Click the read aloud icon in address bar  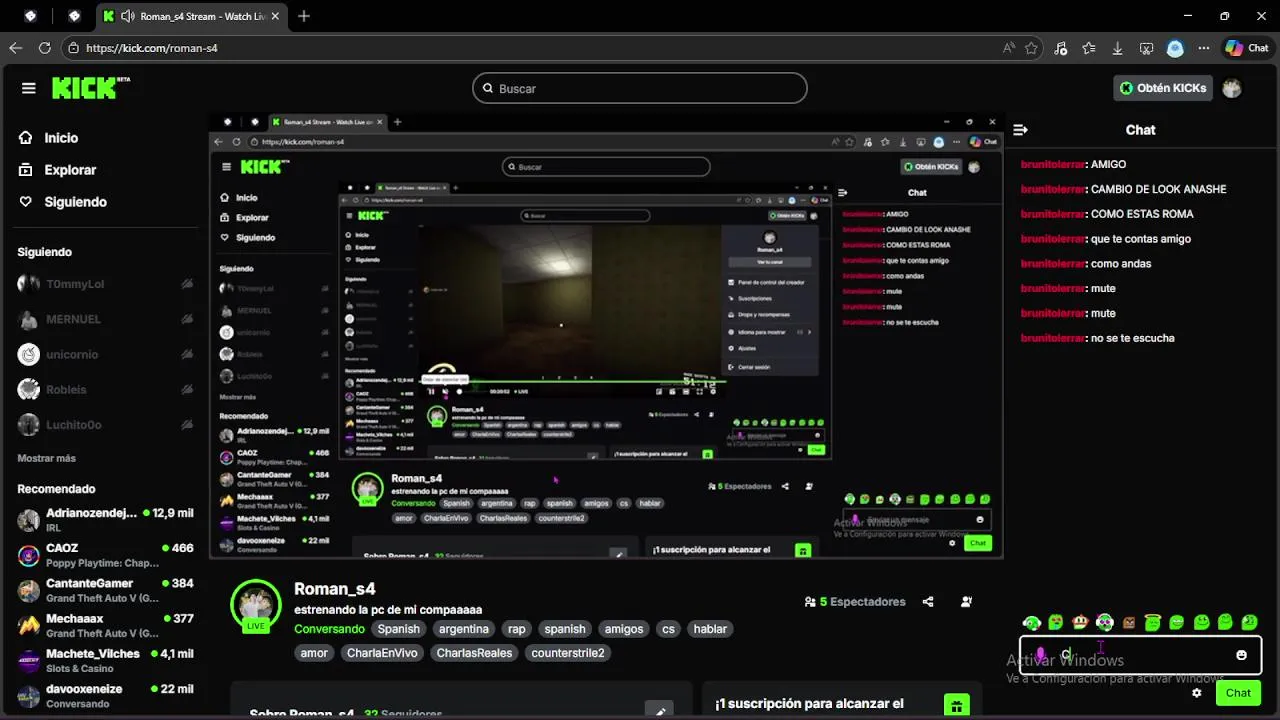click(1009, 48)
